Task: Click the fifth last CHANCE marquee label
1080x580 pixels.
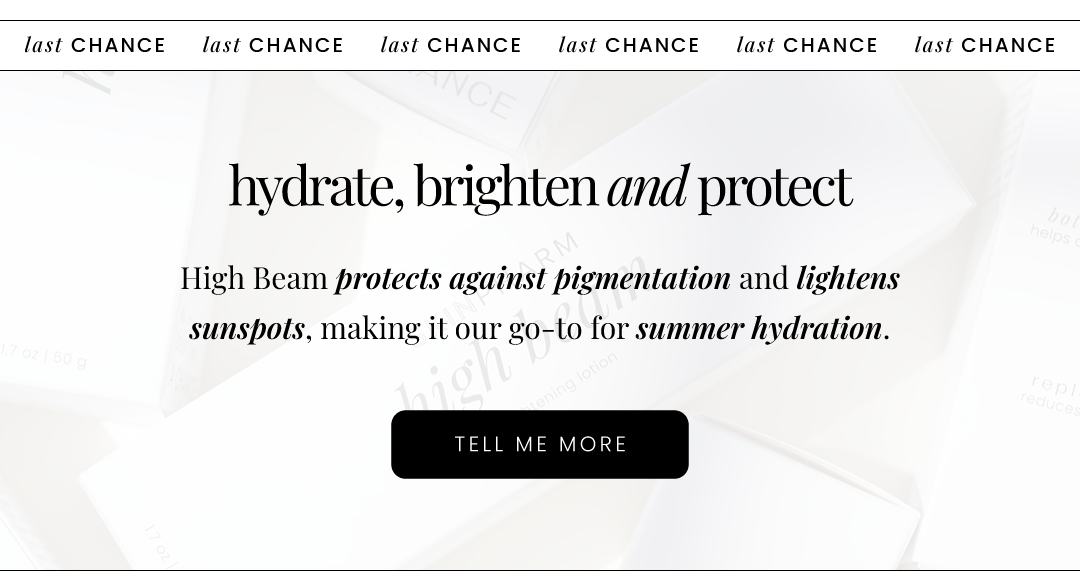Action: [807, 45]
